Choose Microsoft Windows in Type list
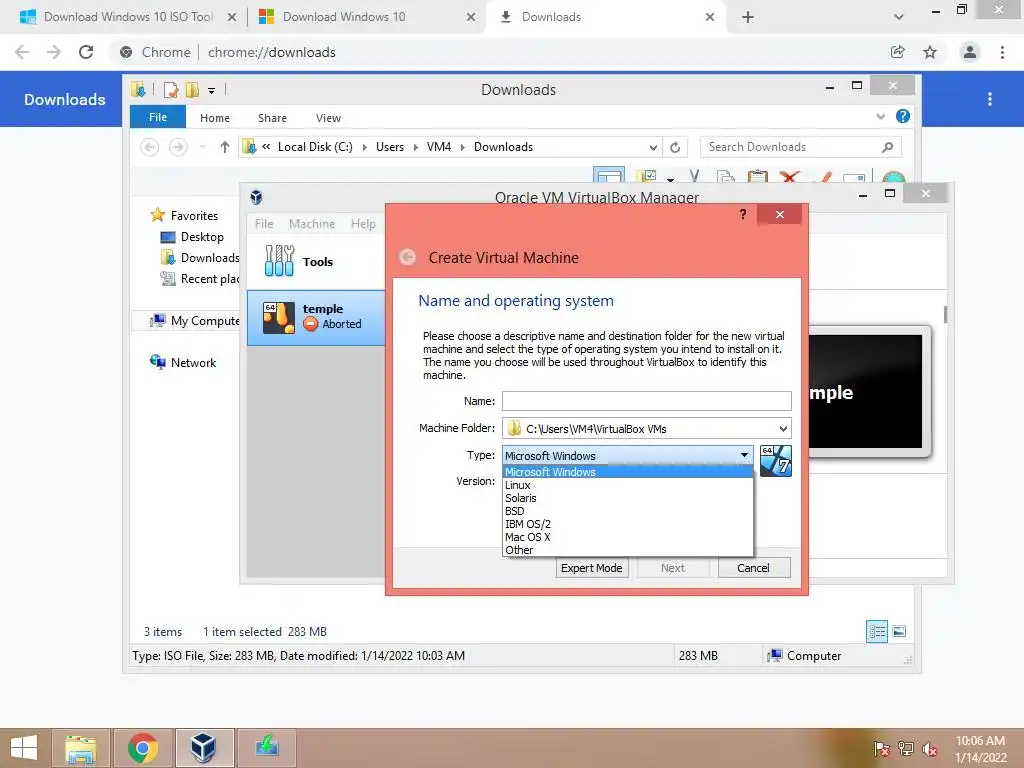 pyautogui.click(x=628, y=472)
